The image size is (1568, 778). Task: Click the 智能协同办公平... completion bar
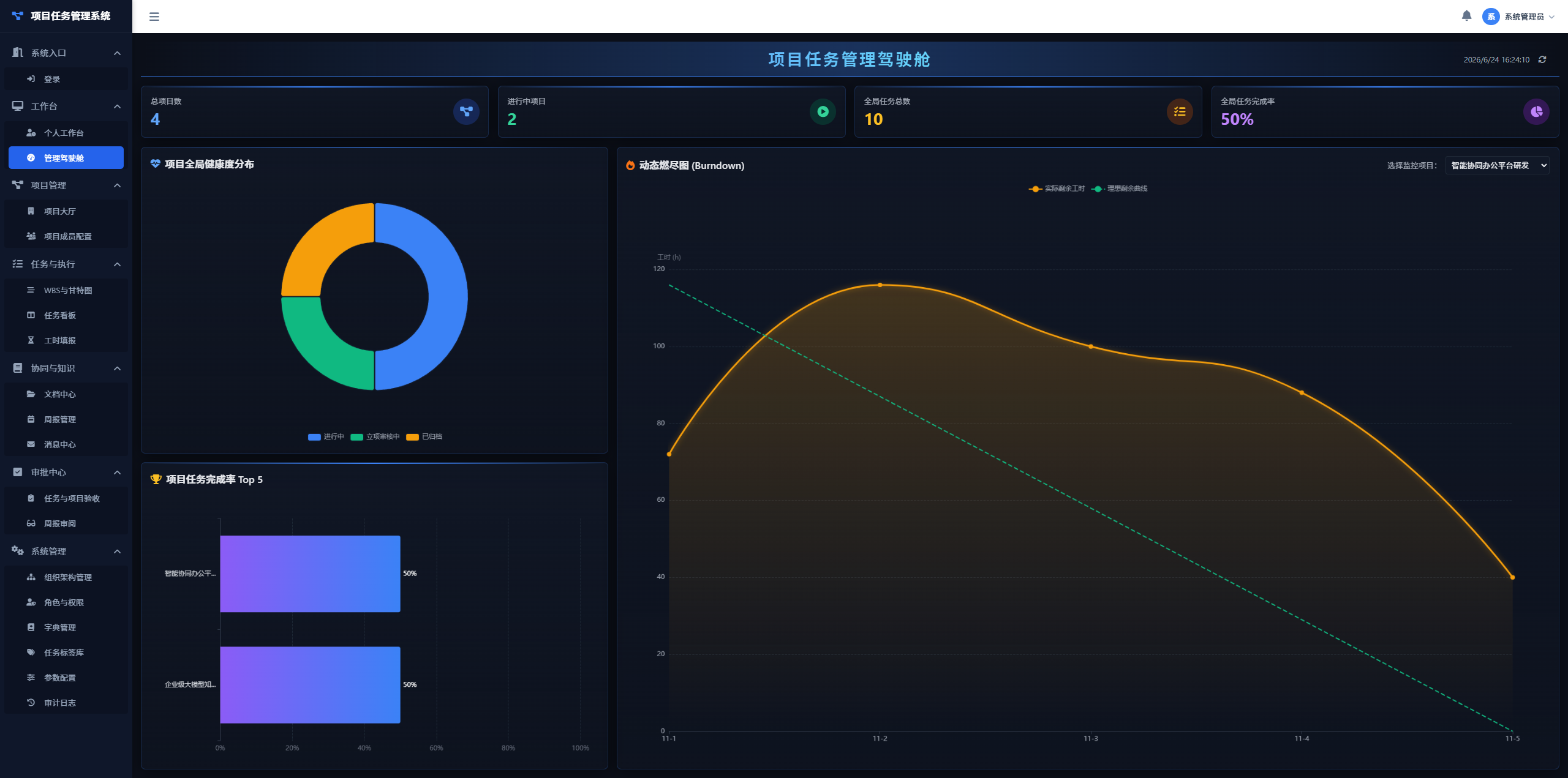pos(310,574)
